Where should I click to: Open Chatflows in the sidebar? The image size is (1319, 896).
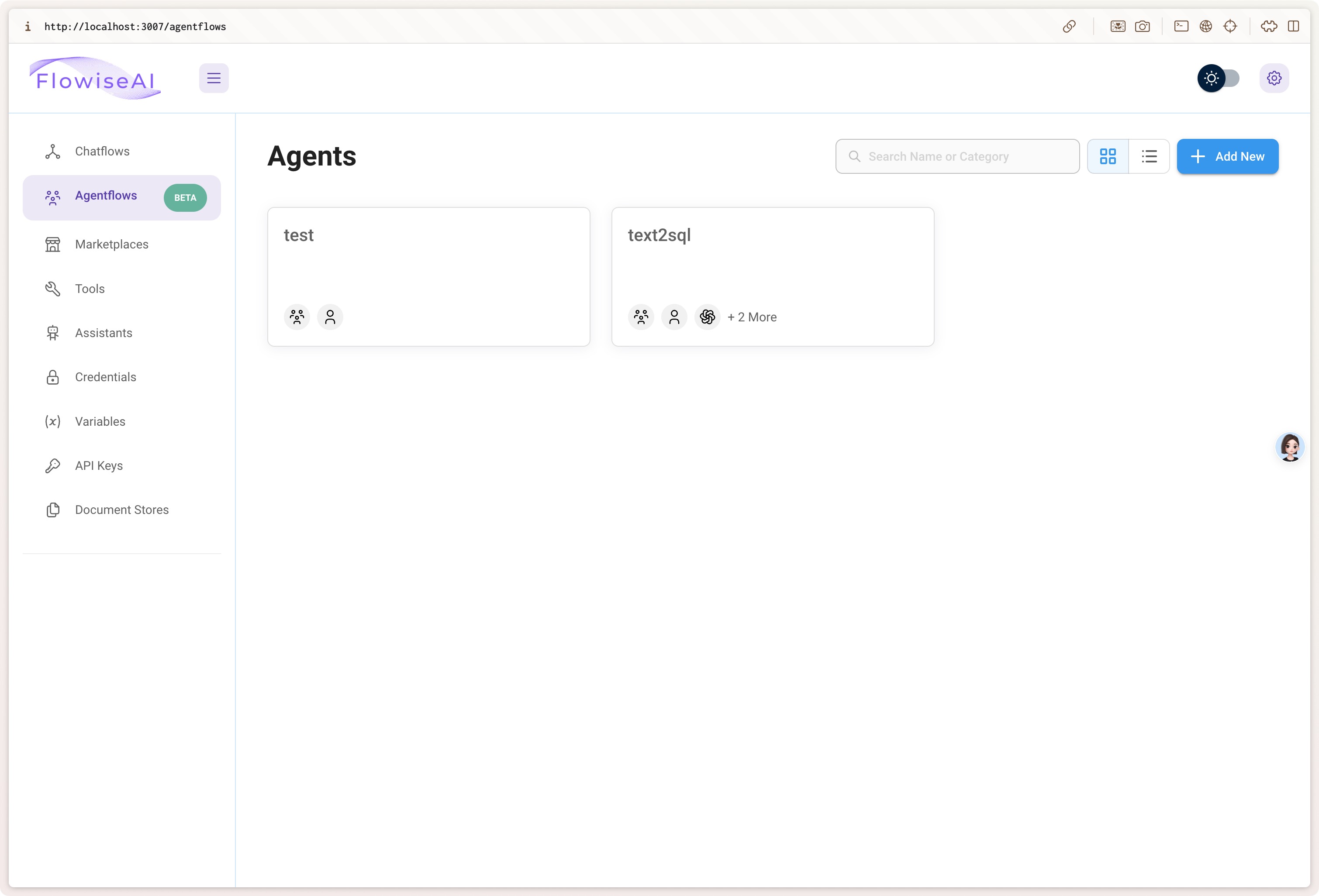[x=102, y=152]
